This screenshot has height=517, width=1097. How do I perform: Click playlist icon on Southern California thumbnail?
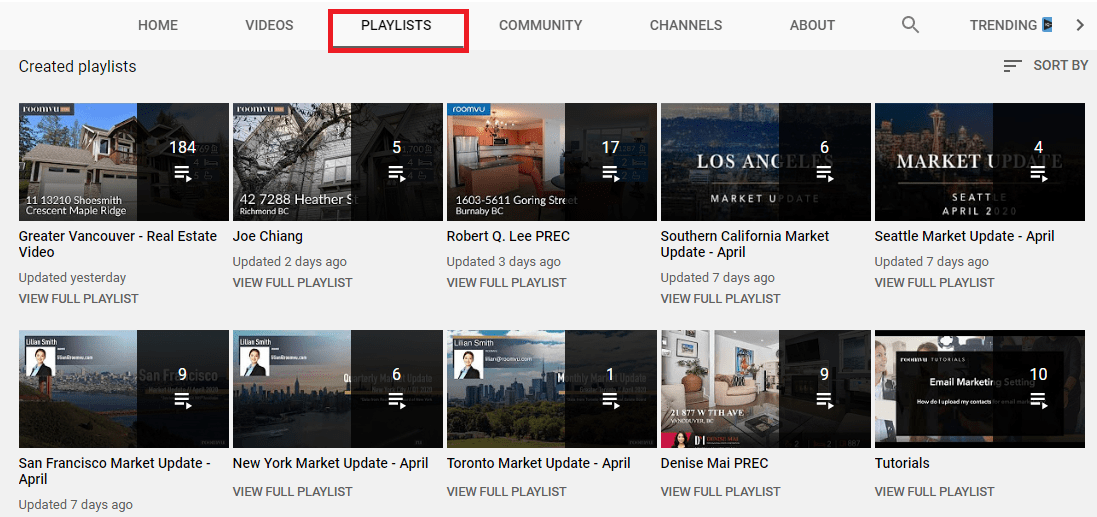point(825,174)
